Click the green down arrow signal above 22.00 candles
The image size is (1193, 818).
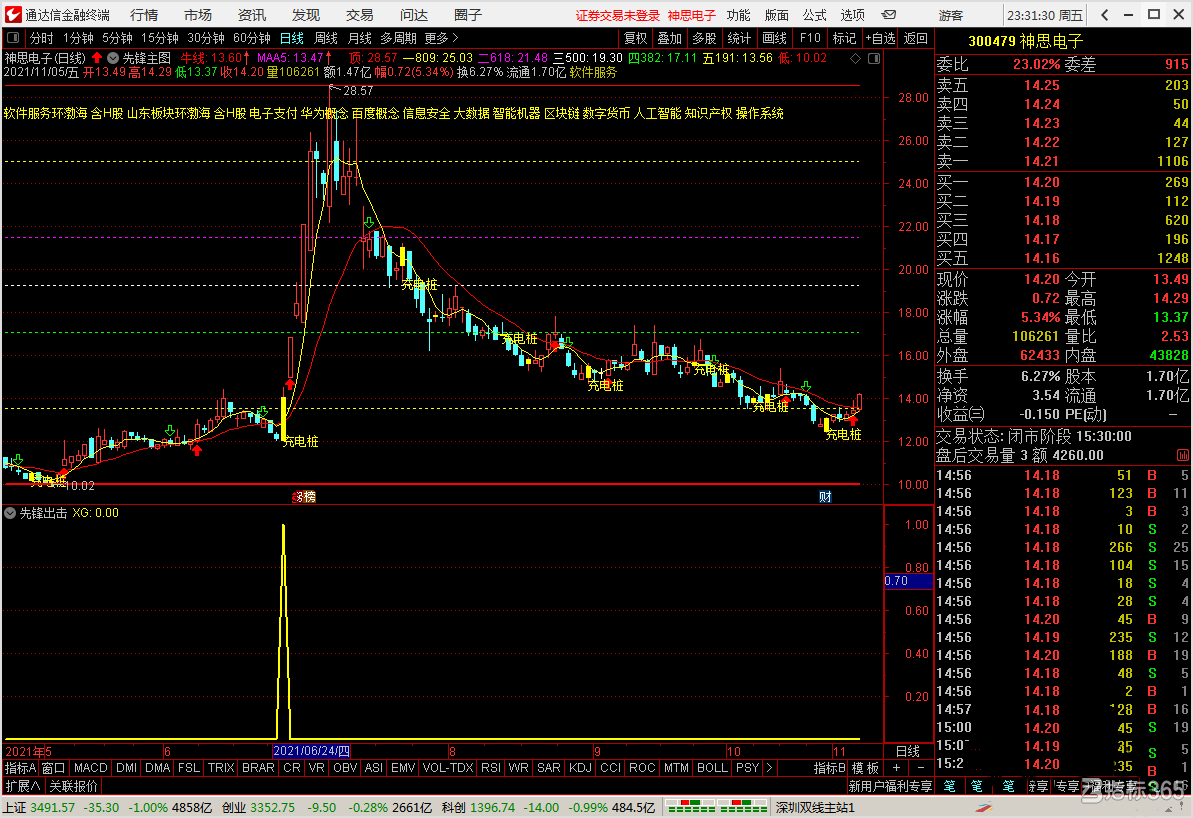369,222
